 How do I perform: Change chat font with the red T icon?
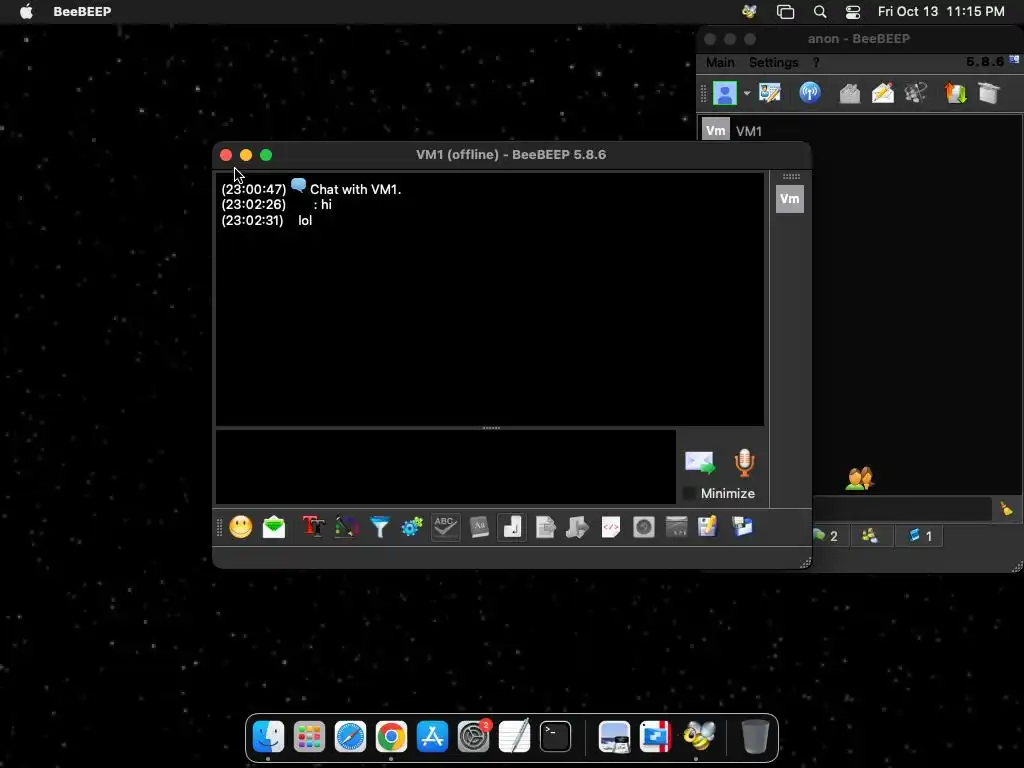click(x=313, y=526)
